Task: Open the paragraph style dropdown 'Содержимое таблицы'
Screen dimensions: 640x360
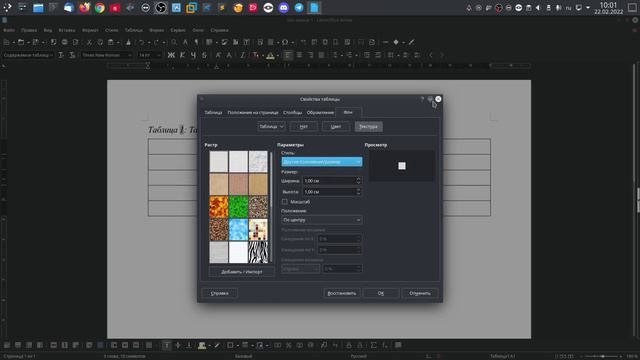Action: 28,55
